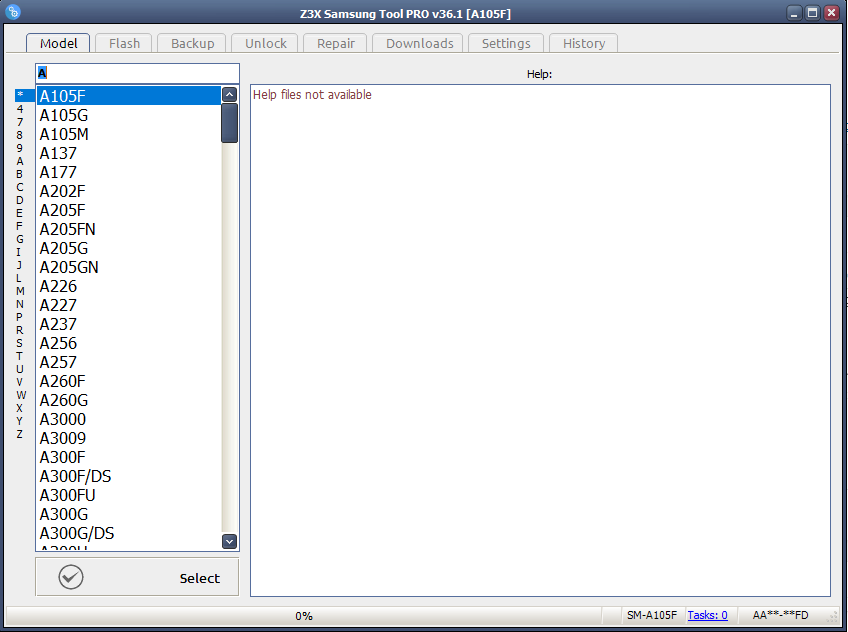
Task: Open the Backup tab
Action: (x=193, y=43)
